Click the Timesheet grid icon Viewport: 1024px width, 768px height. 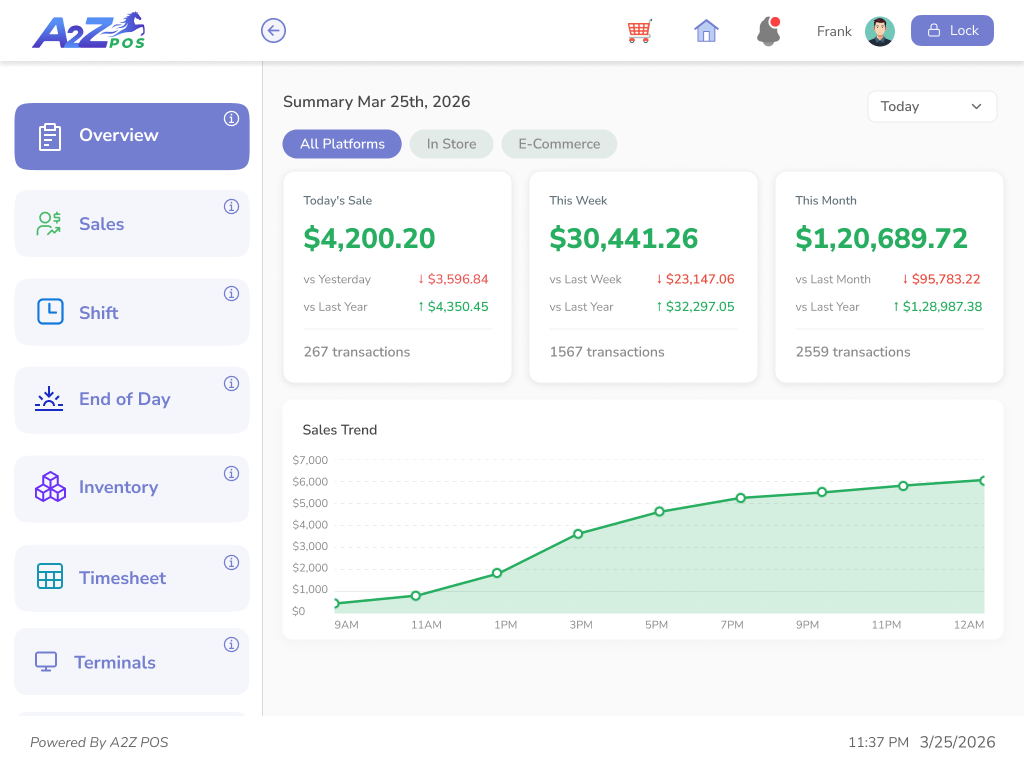tap(48, 577)
